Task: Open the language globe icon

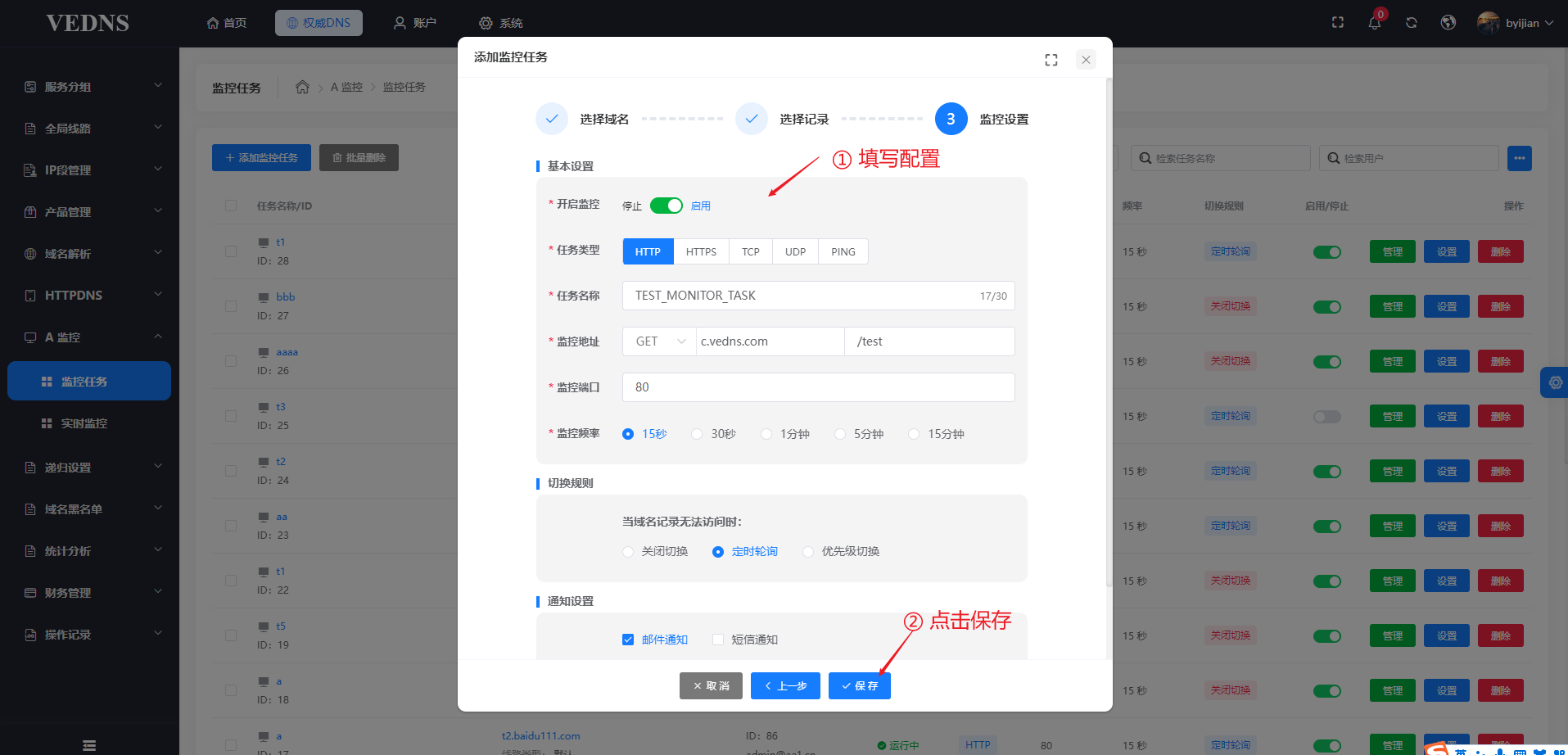Action: [x=1448, y=23]
